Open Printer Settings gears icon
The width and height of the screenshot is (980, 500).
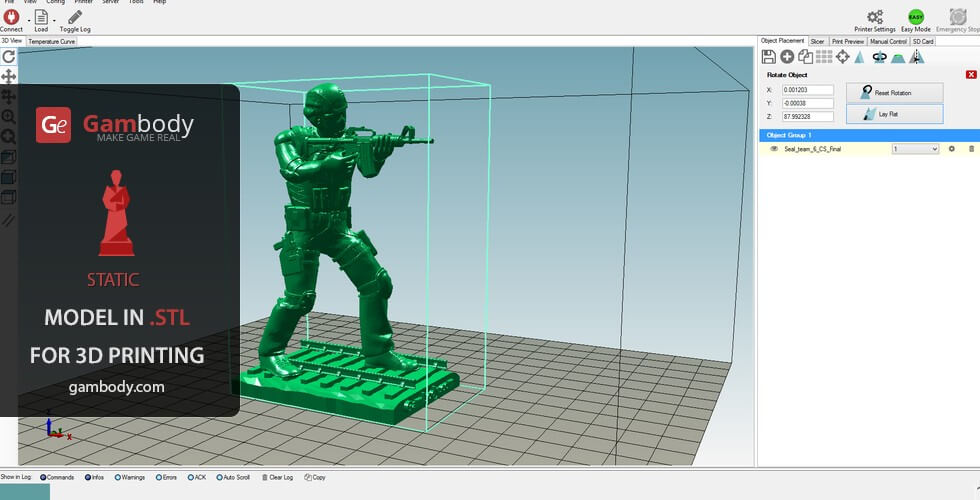[x=875, y=16]
